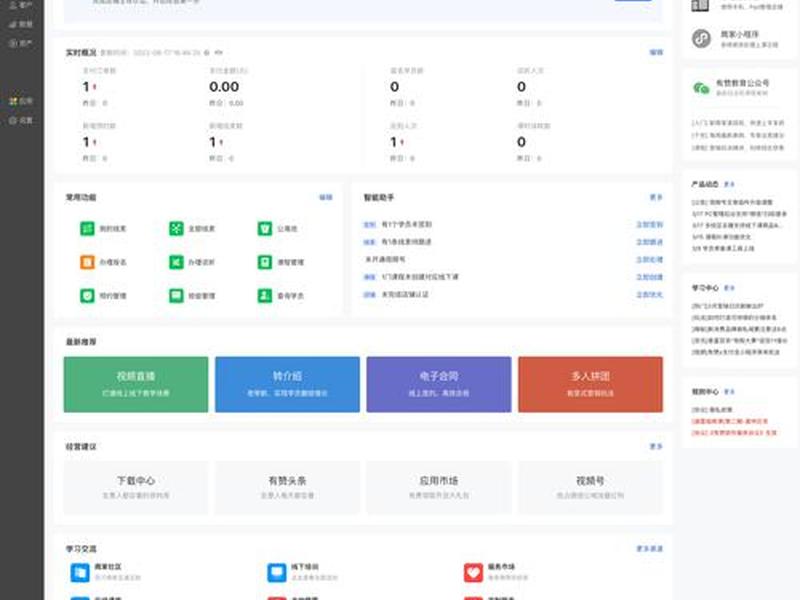Image resolution: width=800 pixels, height=600 pixels.
Task: Open 全部线索 shortcut icon
Action: click(x=176, y=228)
